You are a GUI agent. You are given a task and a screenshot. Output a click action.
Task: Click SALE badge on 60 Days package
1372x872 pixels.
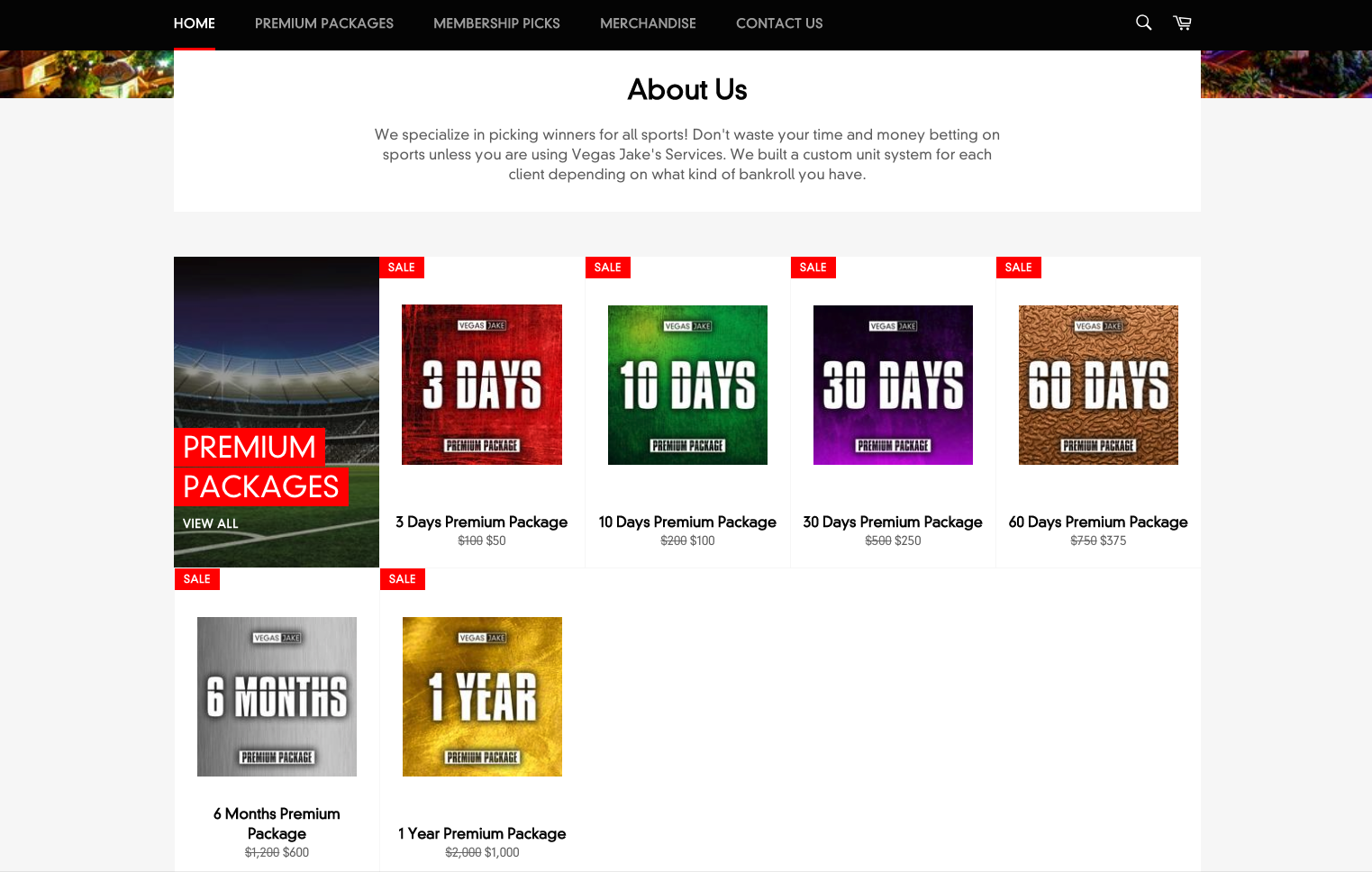tap(1019, 268)
